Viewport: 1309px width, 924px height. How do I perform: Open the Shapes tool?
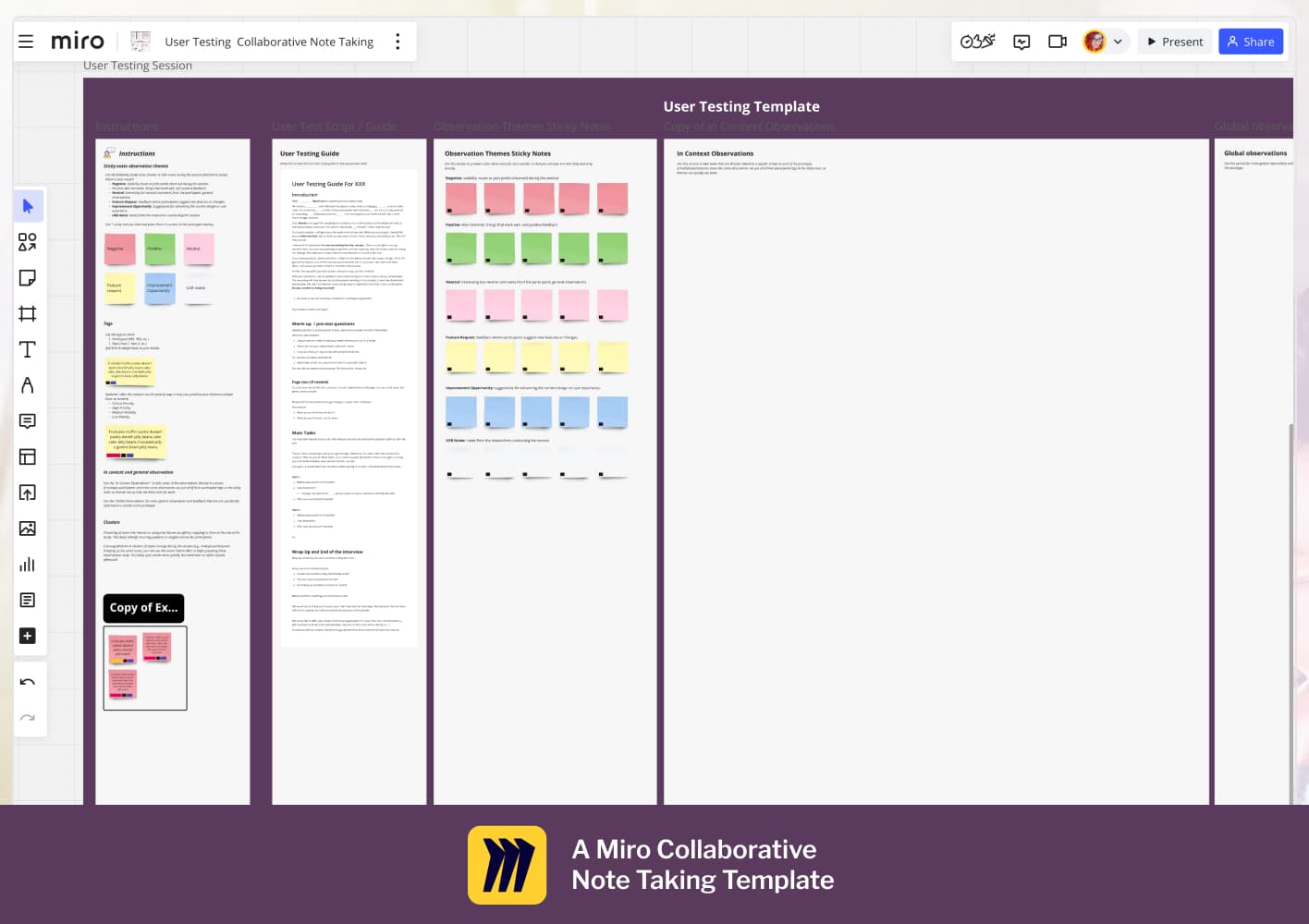pos(28,242)
